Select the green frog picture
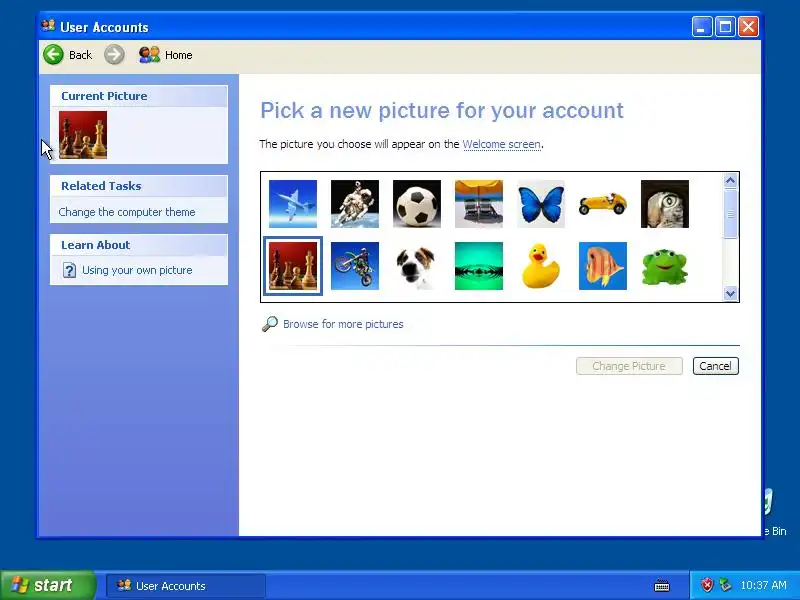 point(665,266)
